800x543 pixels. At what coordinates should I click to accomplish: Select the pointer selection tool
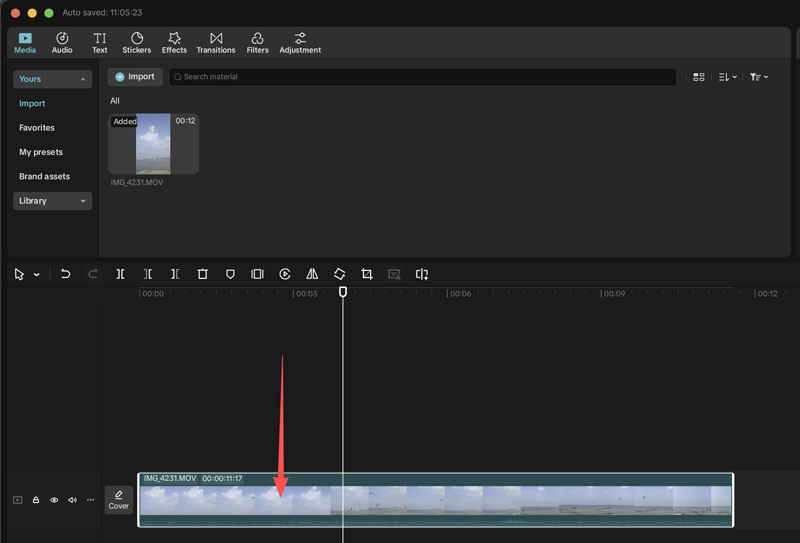(19, 275)
